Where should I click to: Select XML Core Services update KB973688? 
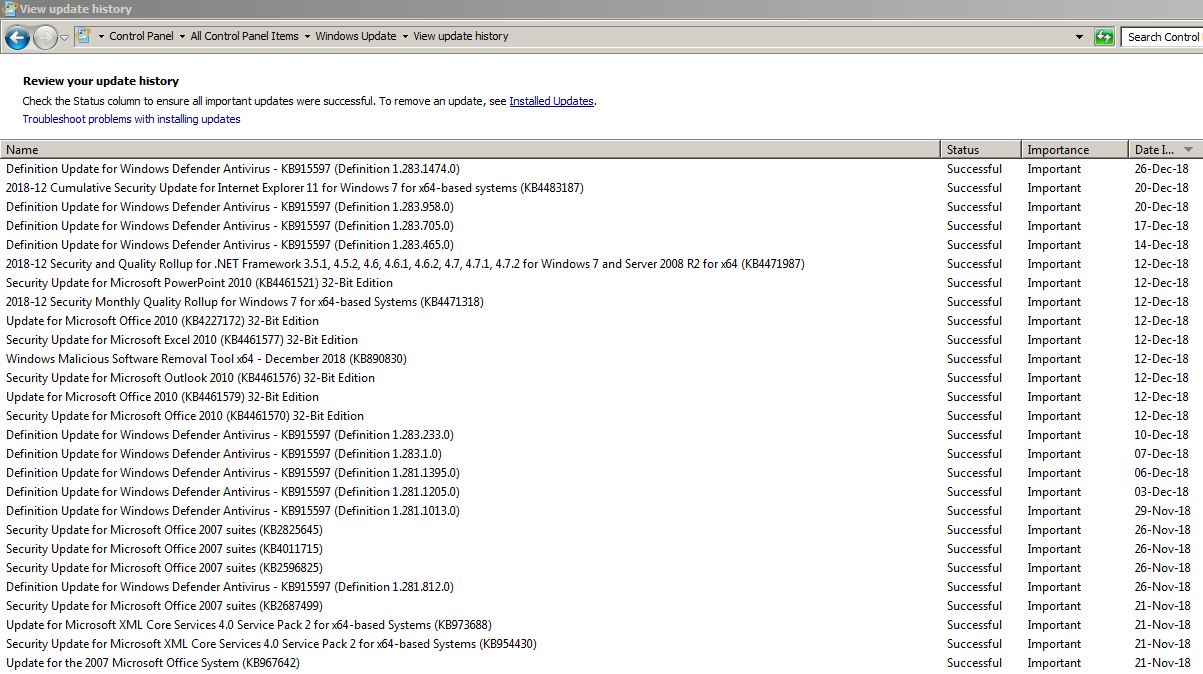point(600,625)
